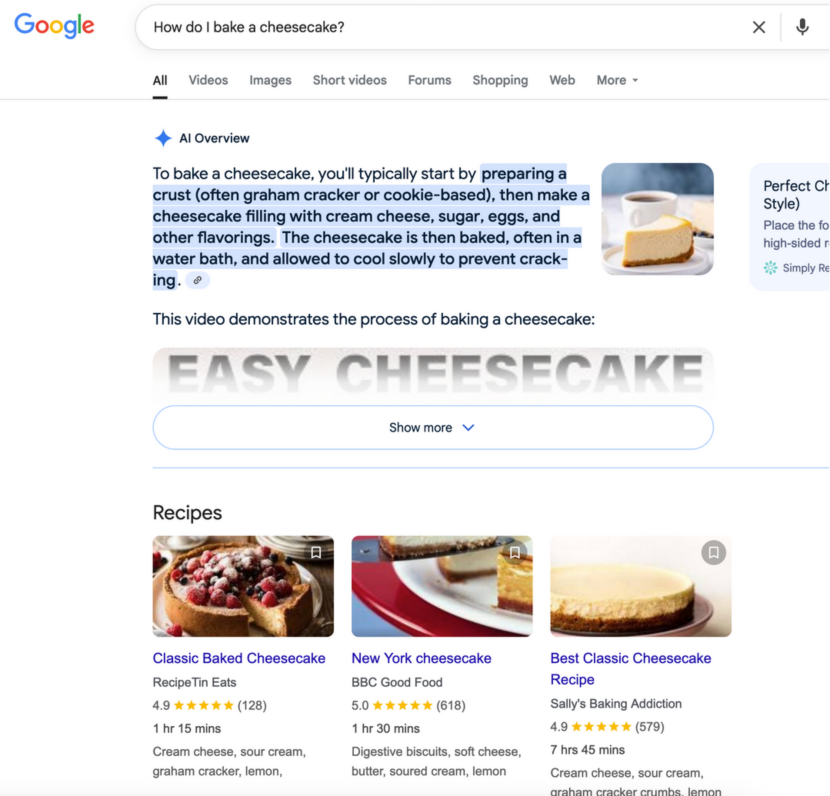Open the Forums tab

429,80
